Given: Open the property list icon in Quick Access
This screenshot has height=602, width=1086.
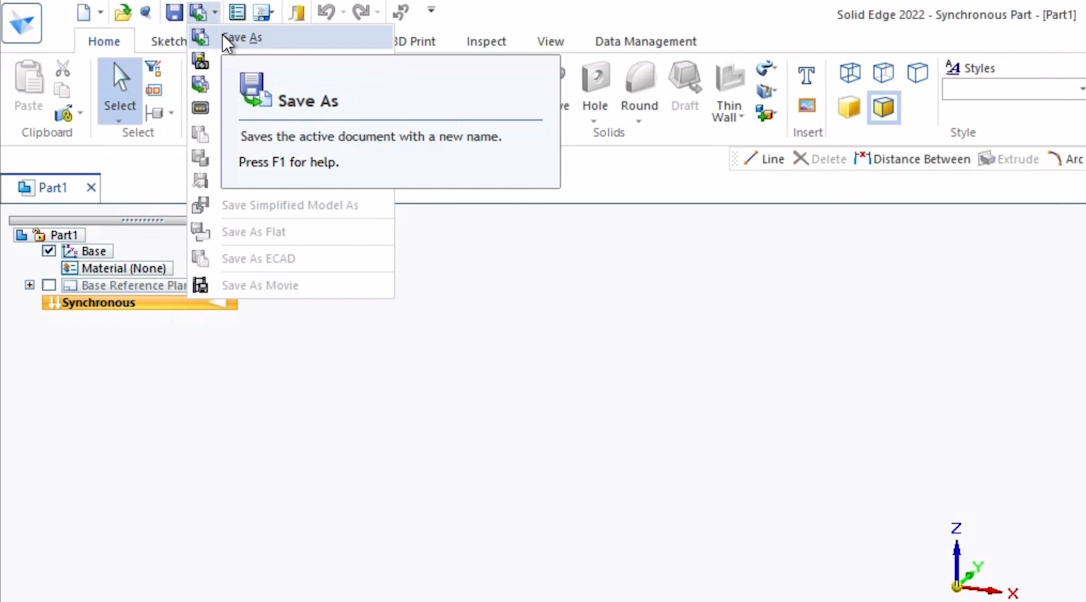Looking at the screenshot, I should (237, 12).
